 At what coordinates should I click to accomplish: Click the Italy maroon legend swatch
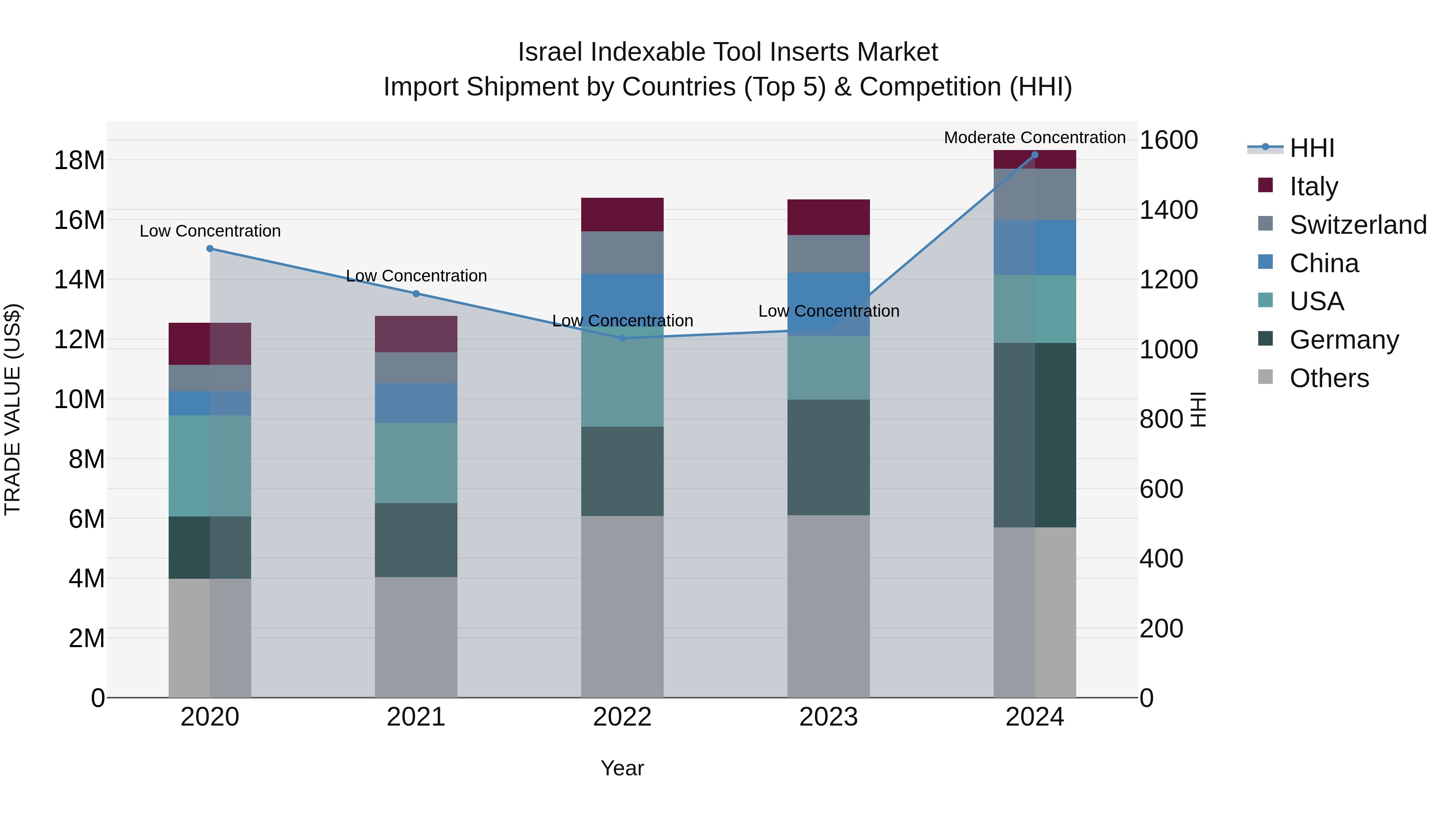[1266, 185]
